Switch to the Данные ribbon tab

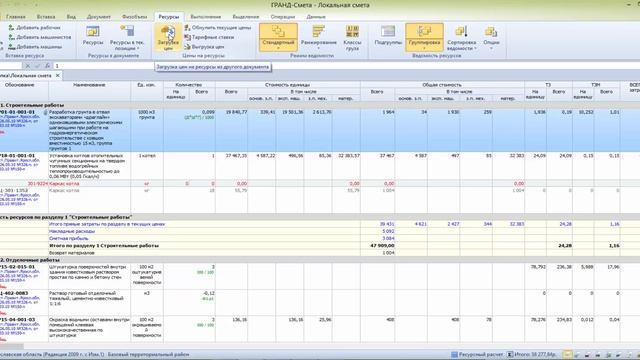[316, 17]
